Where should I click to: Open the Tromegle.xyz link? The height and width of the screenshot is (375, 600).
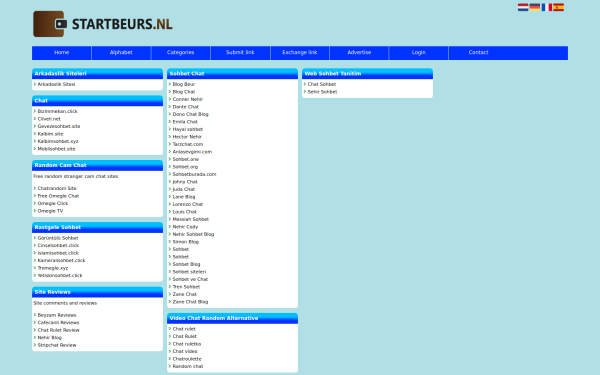(x=53, y=268)
